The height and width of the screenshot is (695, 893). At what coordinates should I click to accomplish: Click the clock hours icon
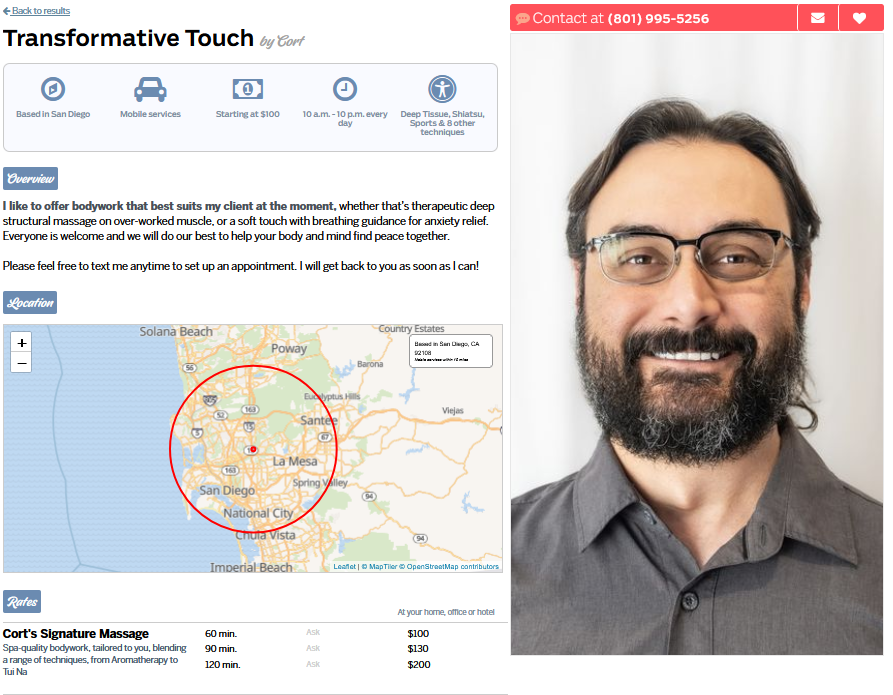(x=345, y=89)
